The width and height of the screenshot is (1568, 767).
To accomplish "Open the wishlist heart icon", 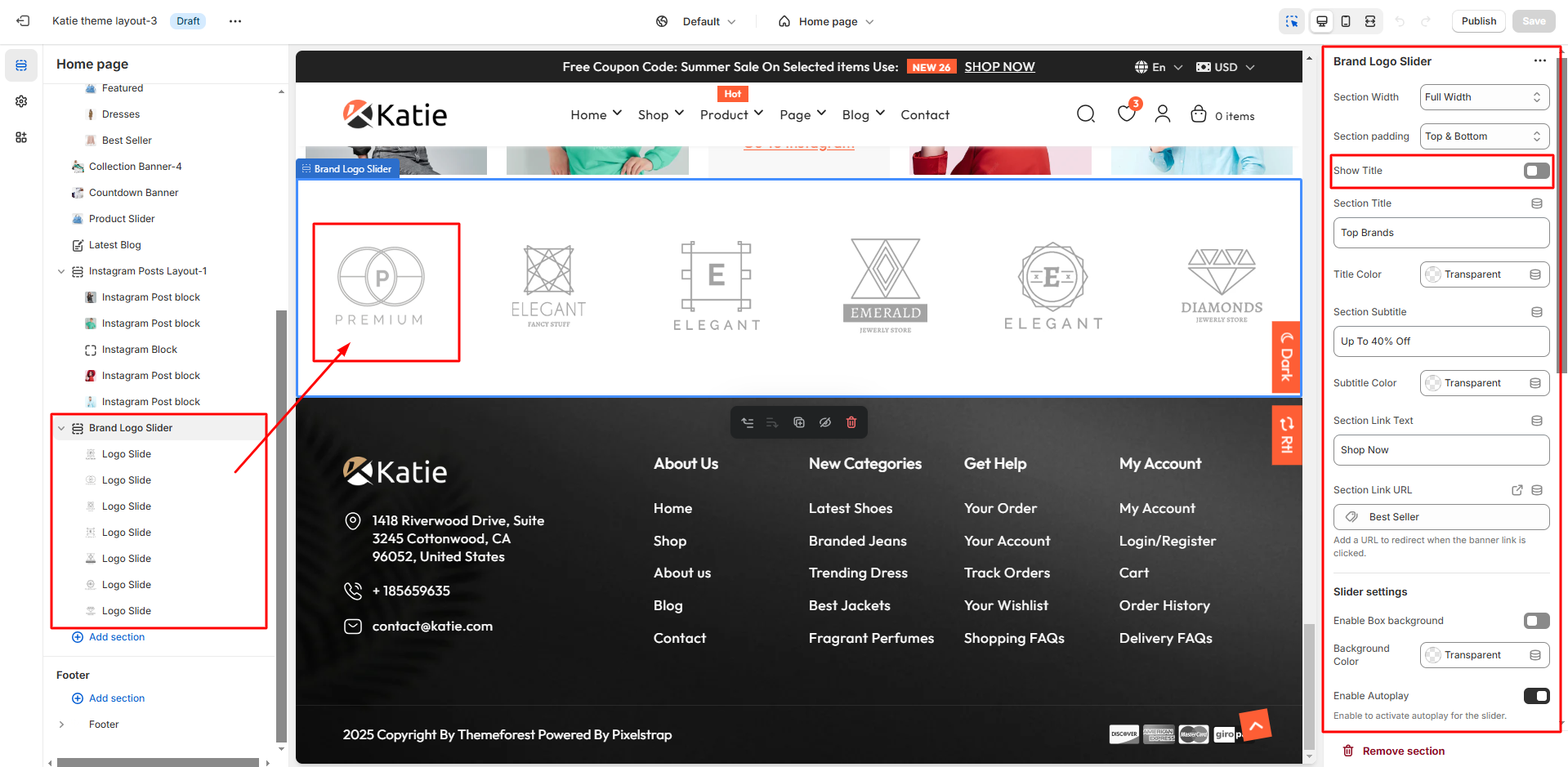I will (1126, 114).
